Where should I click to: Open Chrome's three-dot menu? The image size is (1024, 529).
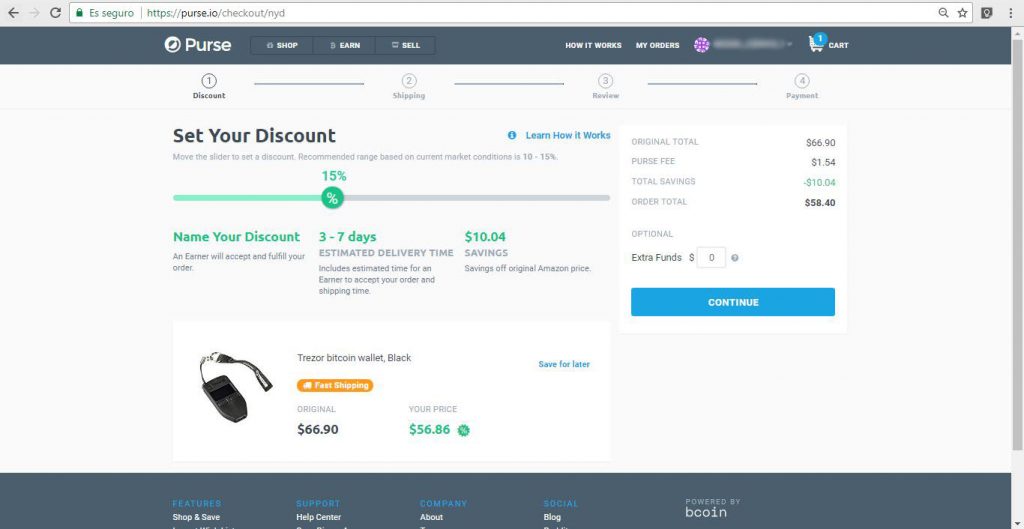[x=1012, y=12]
